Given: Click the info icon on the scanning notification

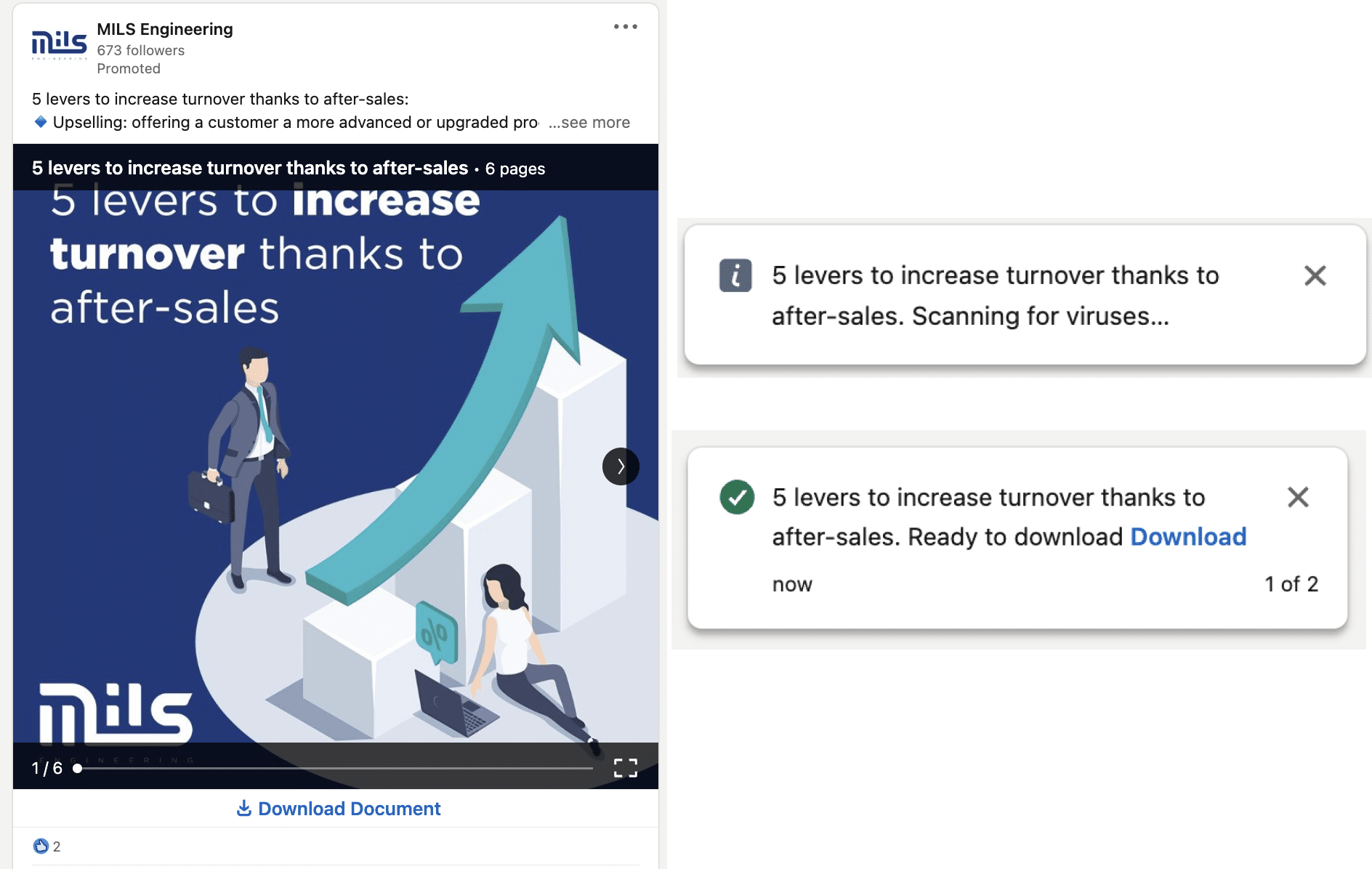Looking at the screenshot, I should click(x=734, y=276).
